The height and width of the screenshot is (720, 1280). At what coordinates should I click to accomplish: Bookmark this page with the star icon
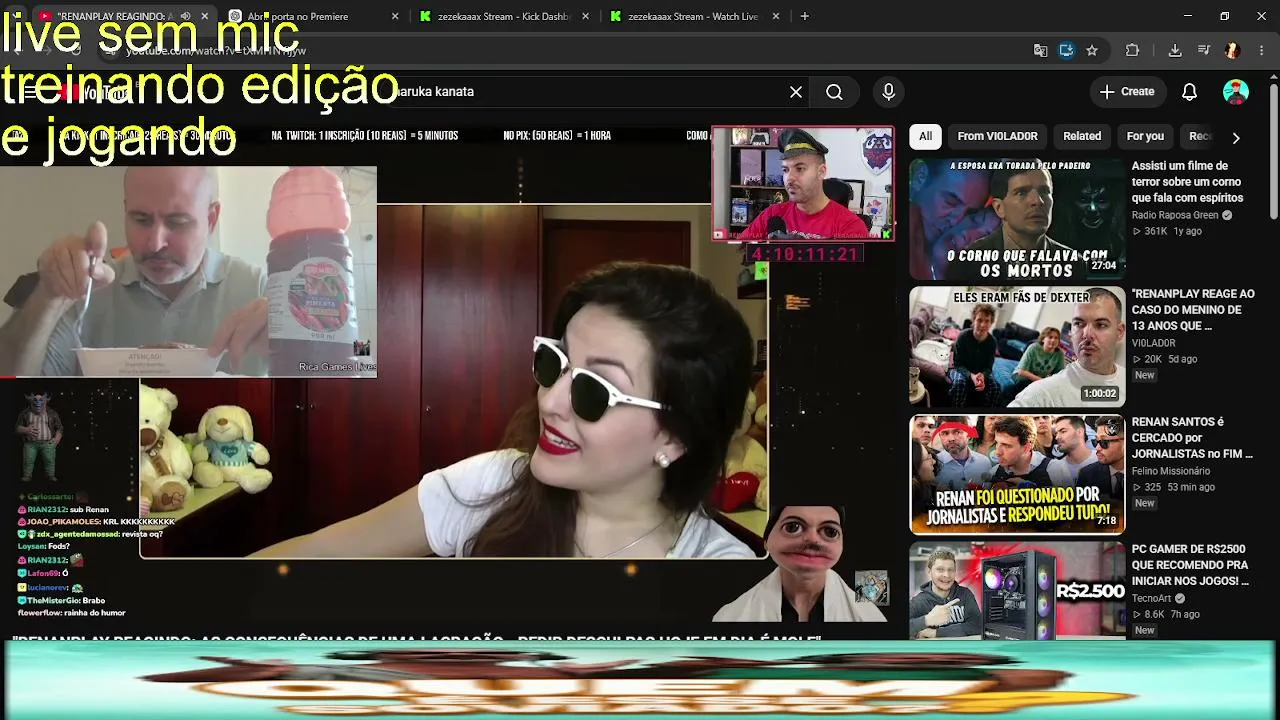(1092, 50)
